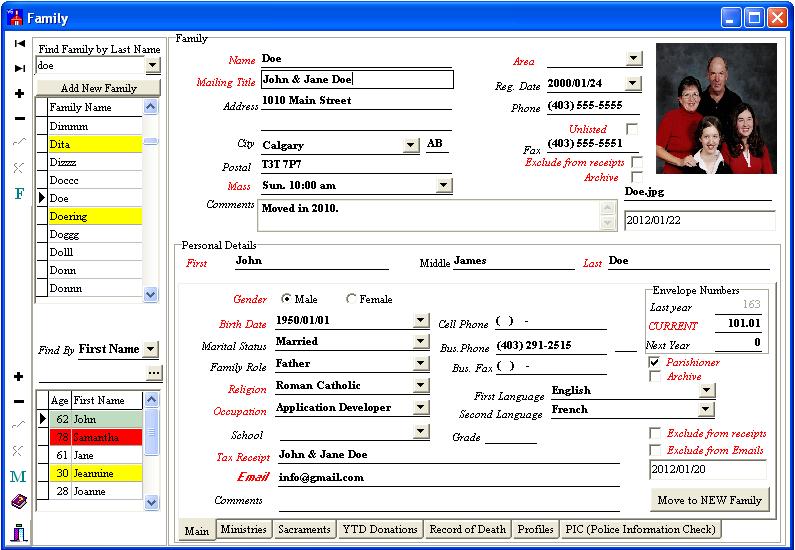Open the purple help book icon
The width and height of the screenshot is (795, 550).
point(19,502)
